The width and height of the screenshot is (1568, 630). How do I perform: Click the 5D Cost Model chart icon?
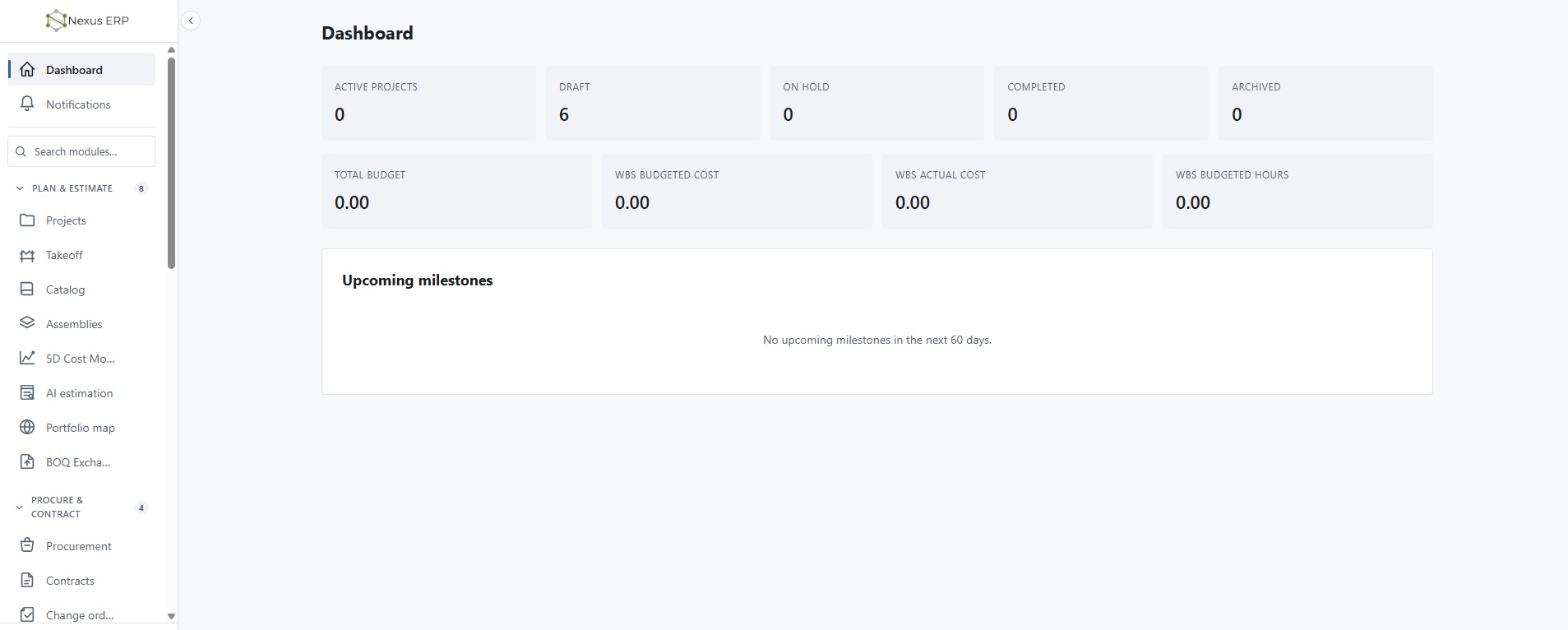(x=27, y=359)
